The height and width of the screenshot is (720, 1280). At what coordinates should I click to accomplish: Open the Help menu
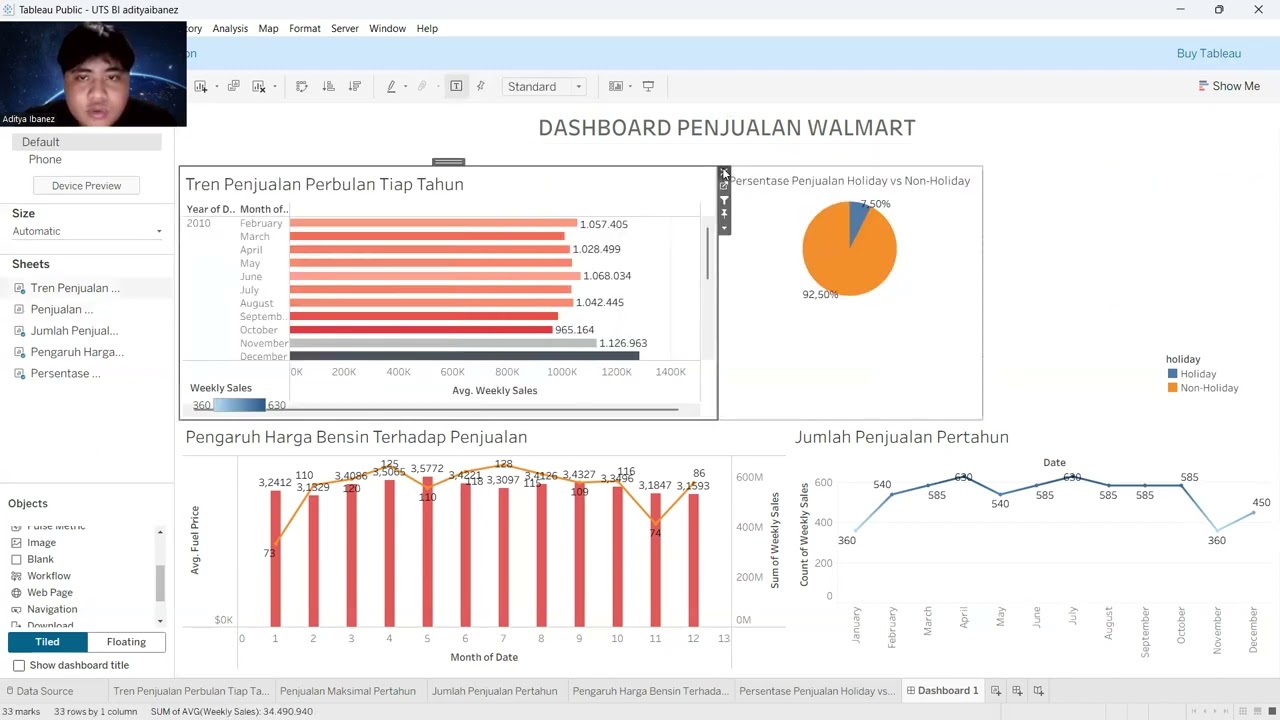427,28
